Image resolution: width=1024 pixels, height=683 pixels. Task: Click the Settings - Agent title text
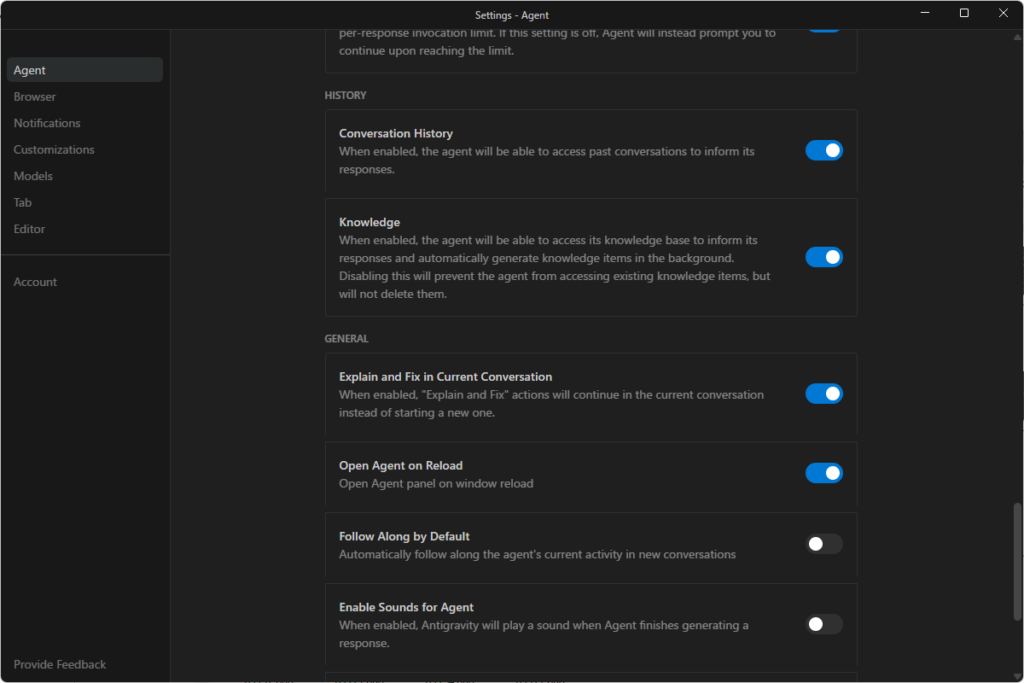tap(511, 15)
